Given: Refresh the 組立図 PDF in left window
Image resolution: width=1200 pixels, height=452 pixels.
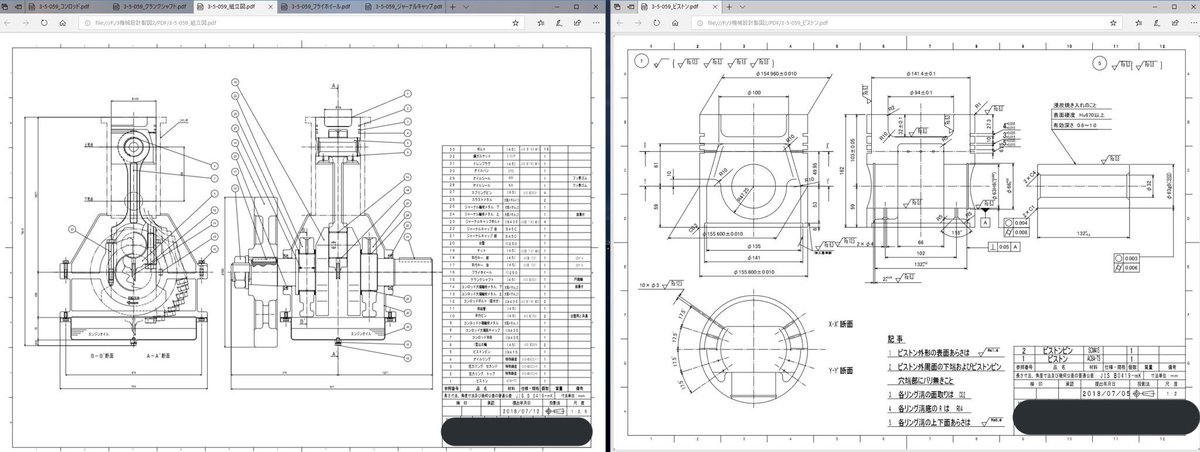Looking at the screenshot, I should pos(44,22).
